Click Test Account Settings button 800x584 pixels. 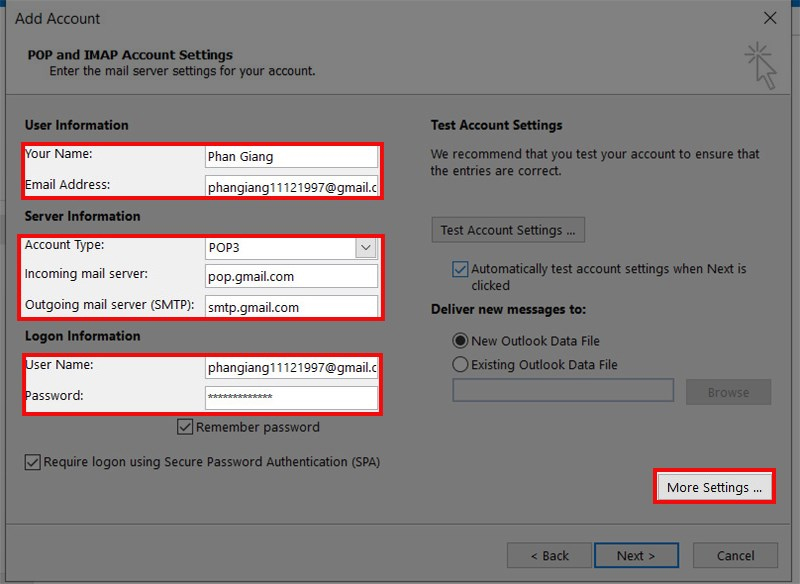click(507, 229)
